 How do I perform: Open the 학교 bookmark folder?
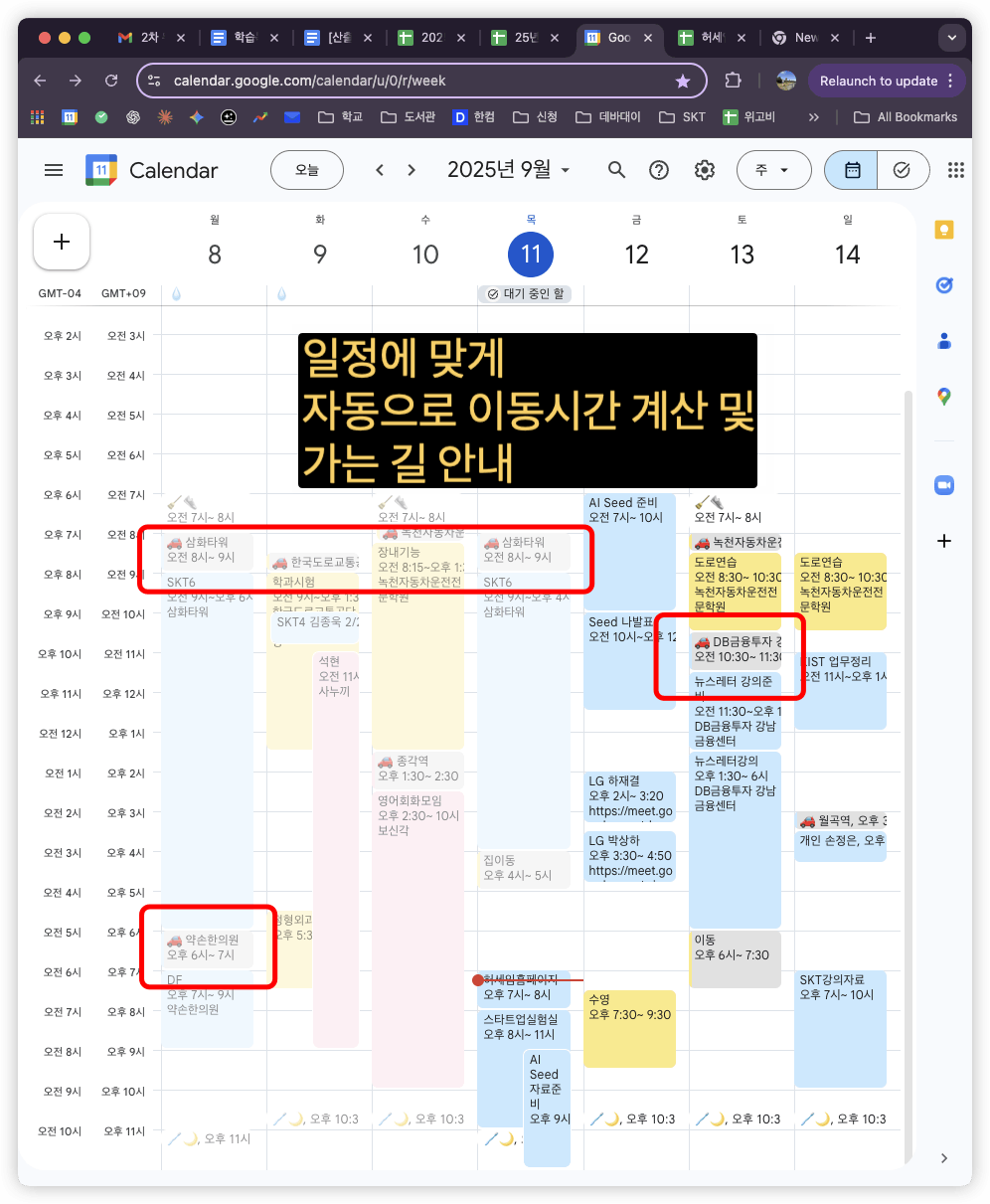340,116
